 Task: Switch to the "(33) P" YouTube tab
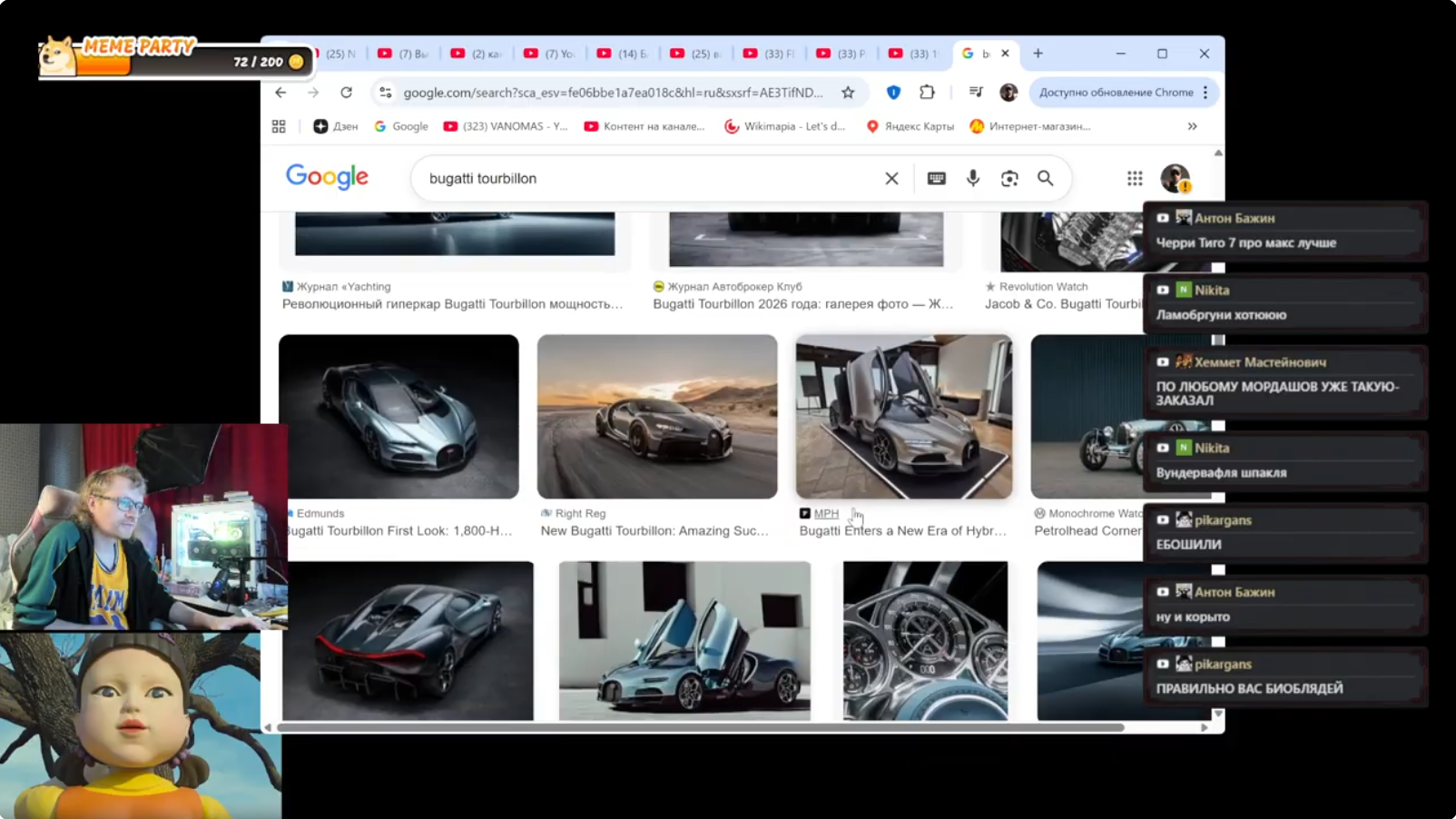pos(841,54)
